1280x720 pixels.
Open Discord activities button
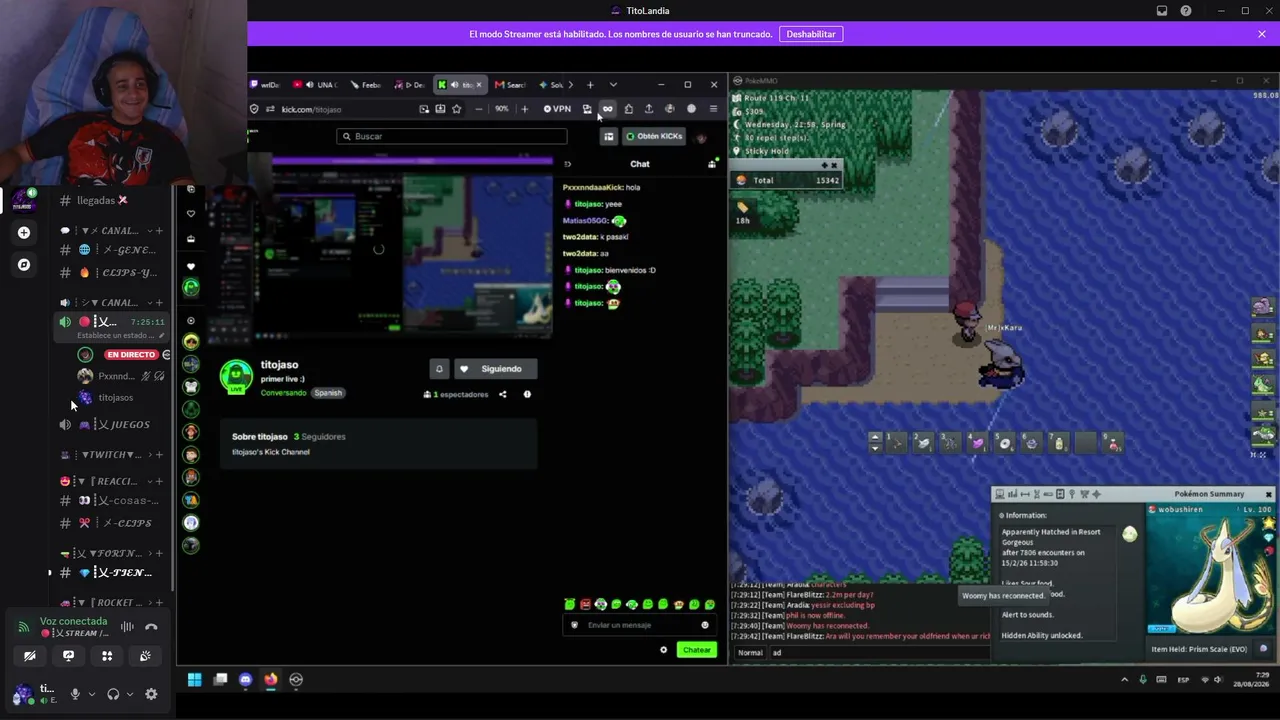point(107,656)
